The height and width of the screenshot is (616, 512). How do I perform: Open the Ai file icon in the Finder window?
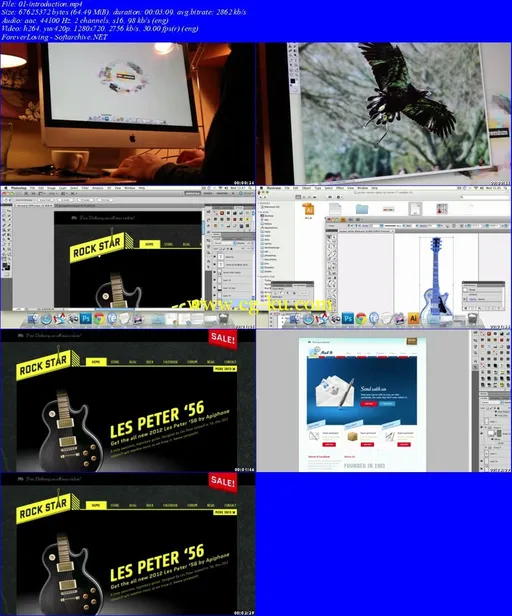[309, 209]
